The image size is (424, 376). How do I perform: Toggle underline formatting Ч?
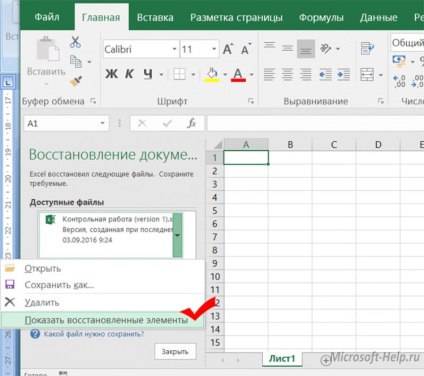pyautogui.click(x=148, y=74)
